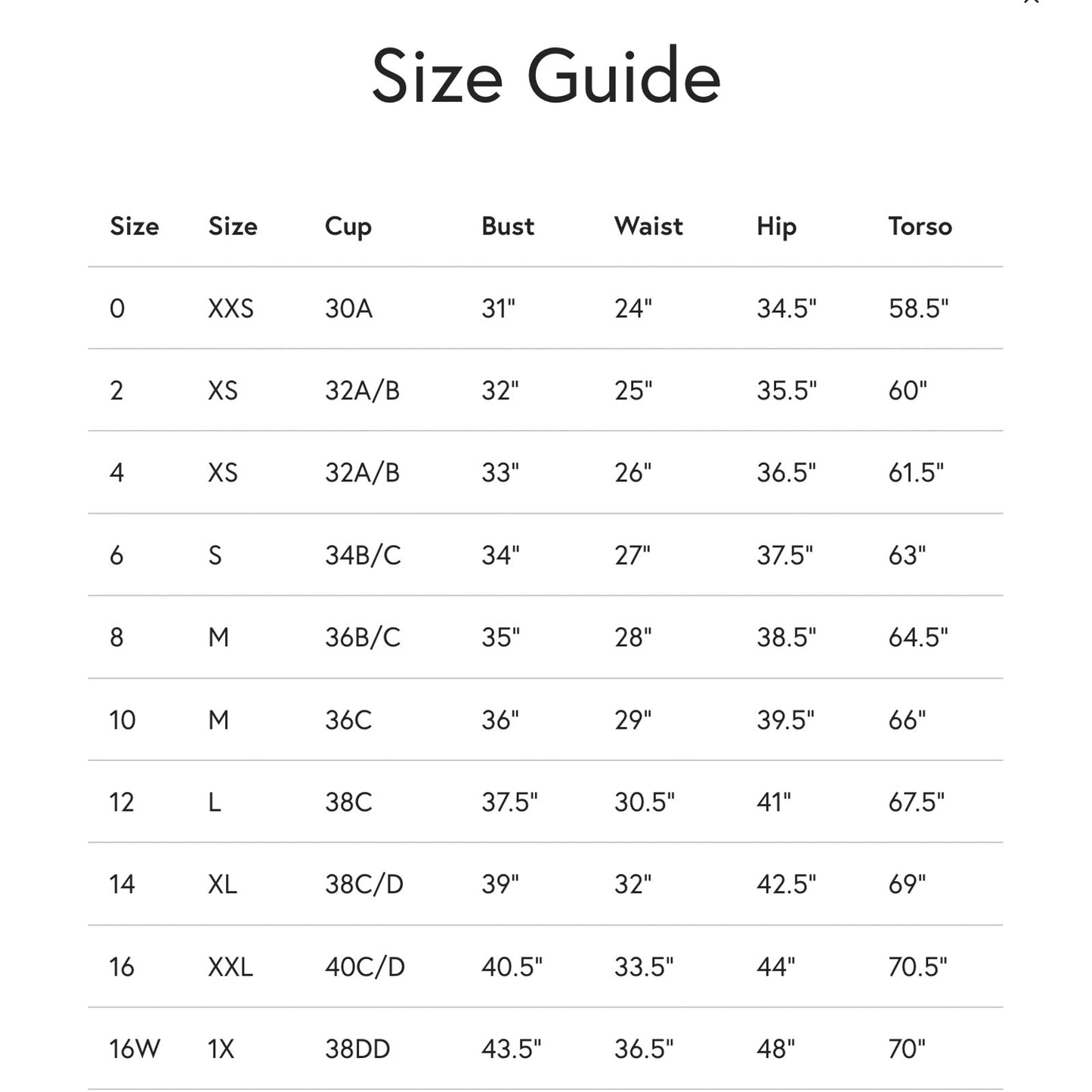The height and width of the screenshot is (1092, 1092).
Task: Click the 48" hip measurement
Action: (x=775, y=1049)
